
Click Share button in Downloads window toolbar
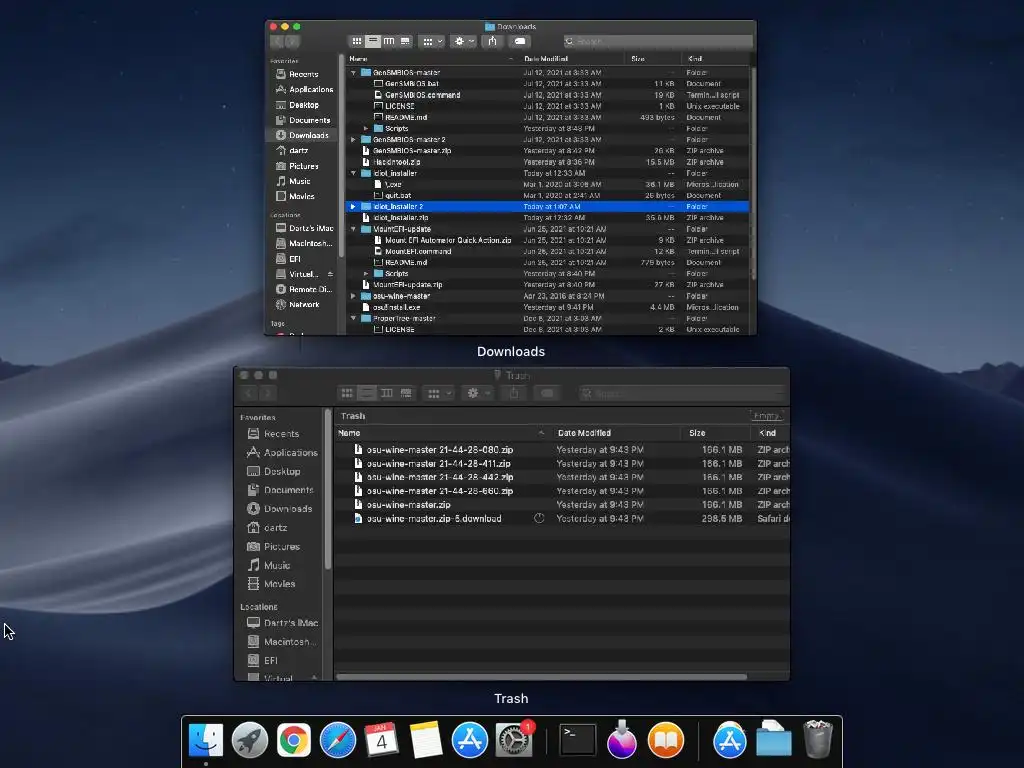(492, 41)
